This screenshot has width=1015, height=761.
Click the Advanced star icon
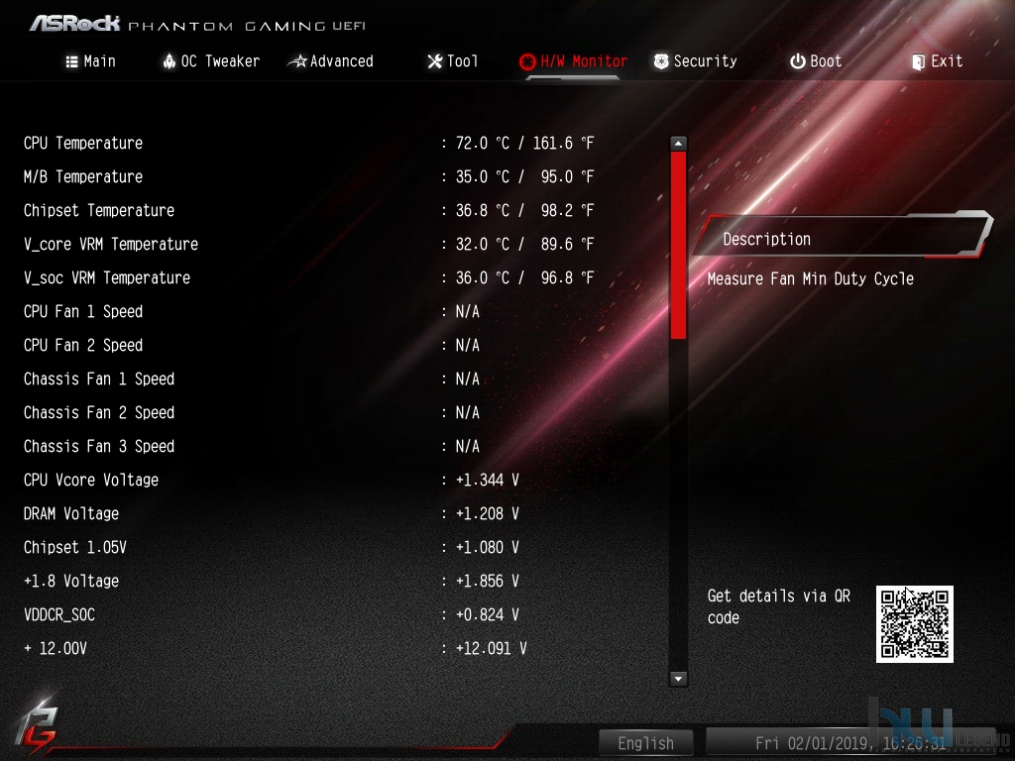[297, 61]
